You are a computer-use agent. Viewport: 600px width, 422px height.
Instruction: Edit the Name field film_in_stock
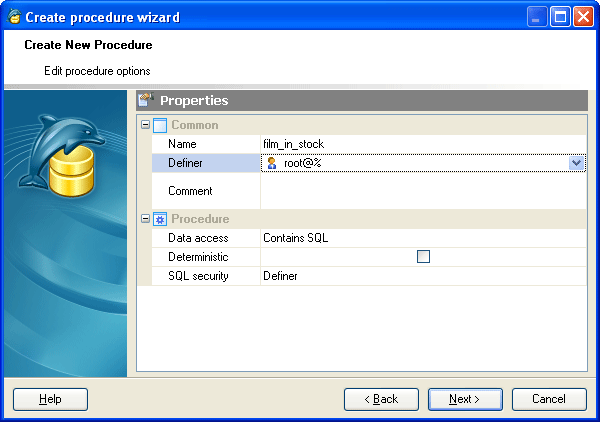(x=423, y=144)
